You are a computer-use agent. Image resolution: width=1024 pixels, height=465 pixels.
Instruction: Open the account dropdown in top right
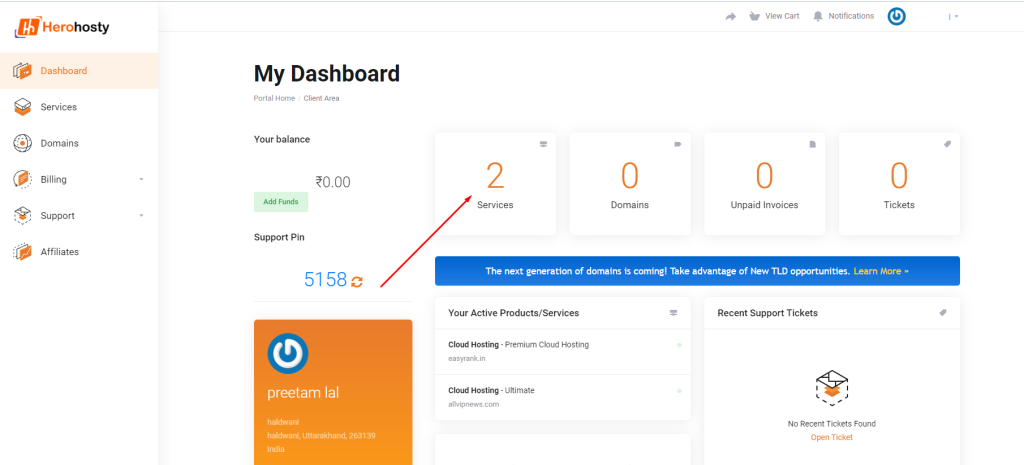(954, 17)
